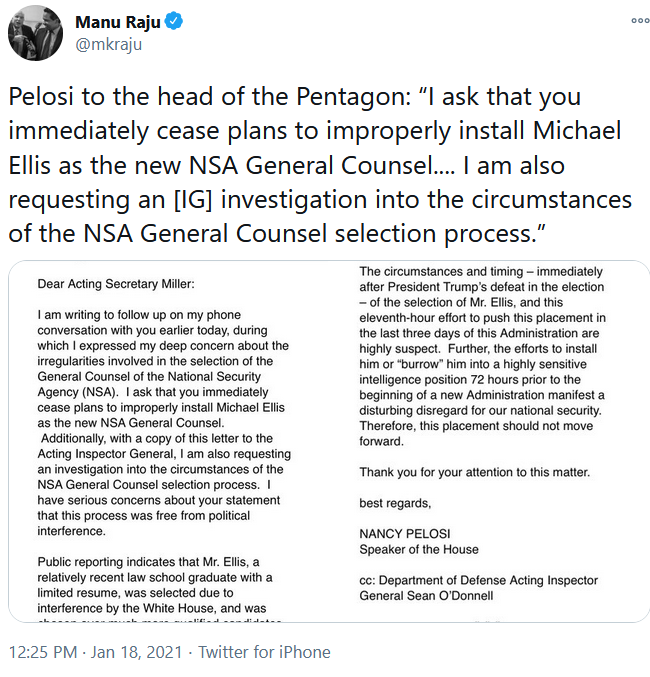Click the NANCY PELOSI signature line
The width and height of the screenshot is (650, 677).
[405, 534]
